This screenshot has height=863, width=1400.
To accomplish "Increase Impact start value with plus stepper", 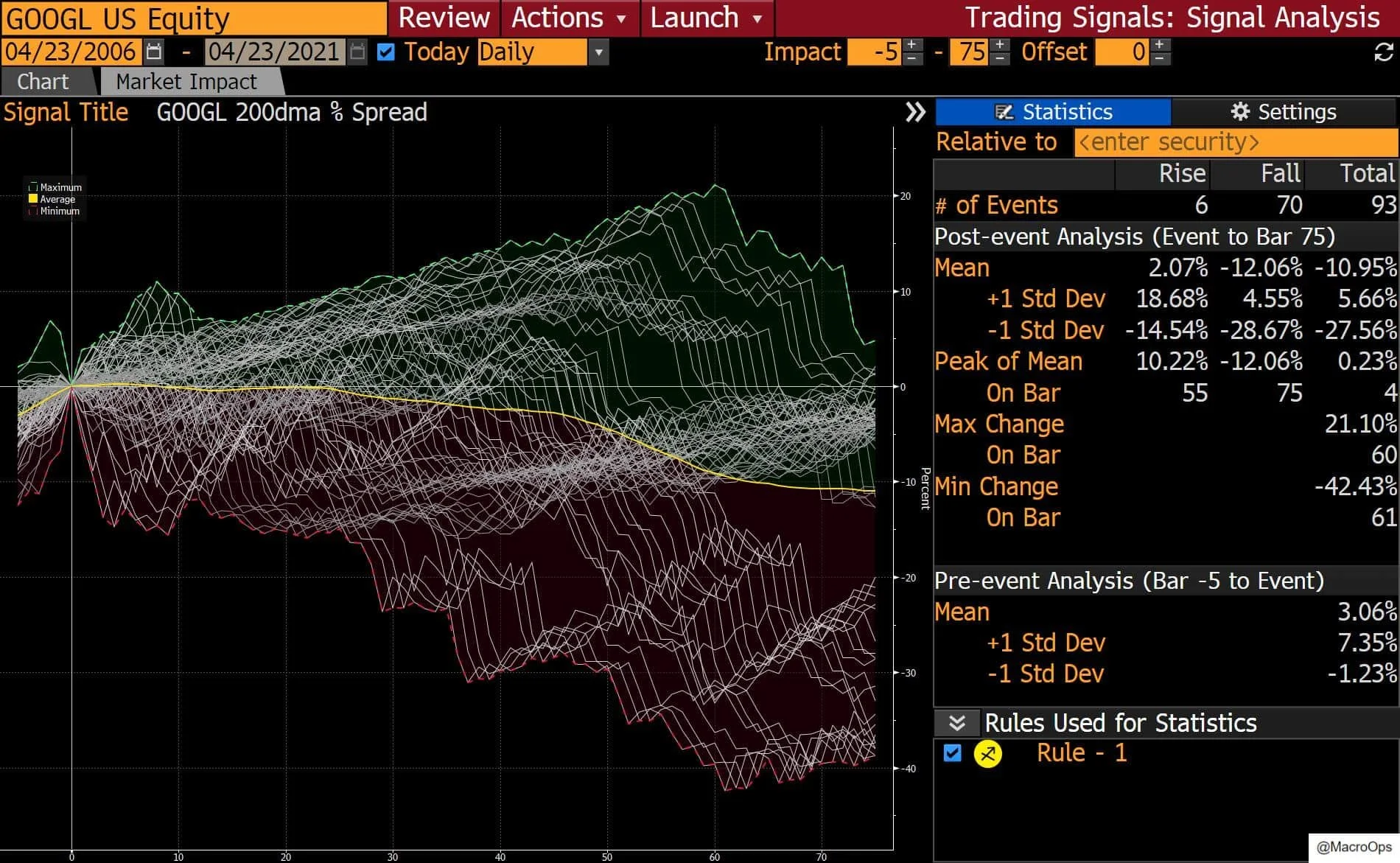I will (x=912, y=45).
